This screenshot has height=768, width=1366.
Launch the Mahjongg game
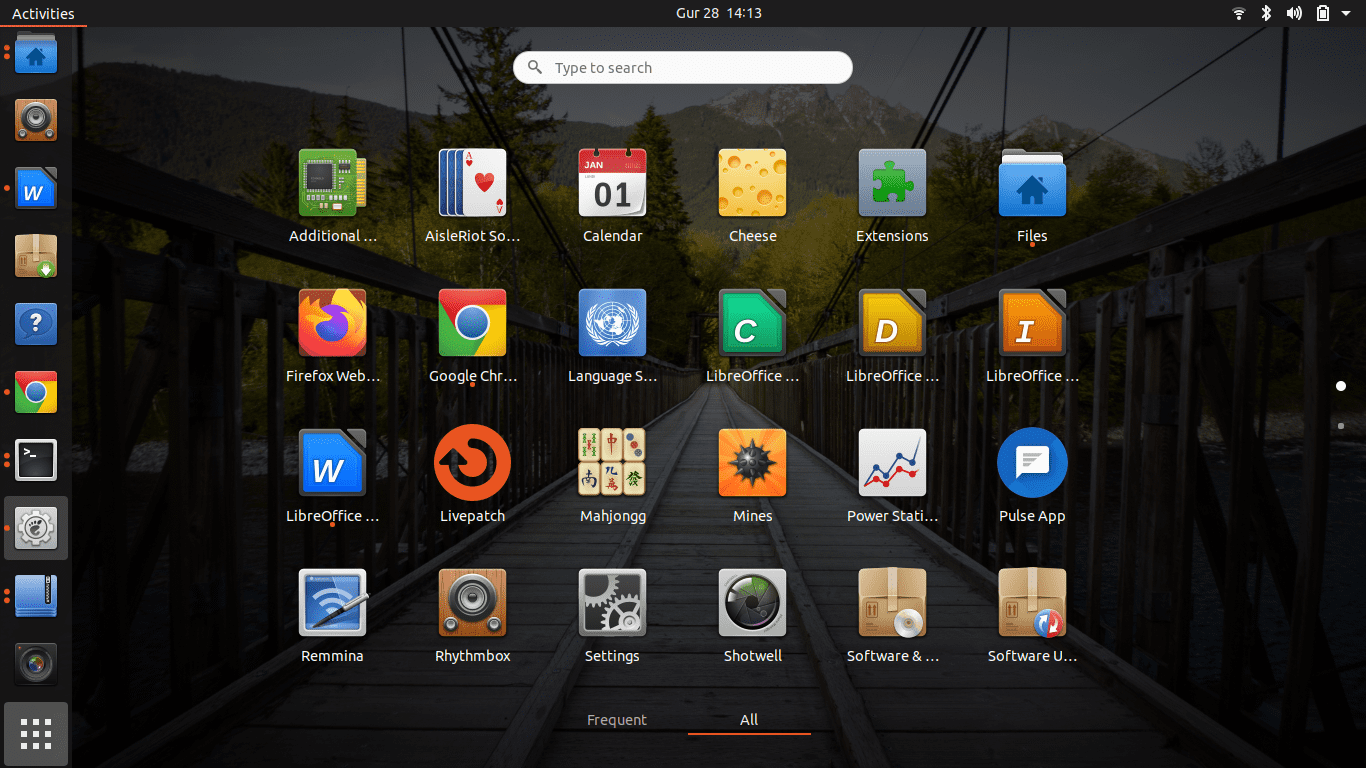click(x=613, y=476)
